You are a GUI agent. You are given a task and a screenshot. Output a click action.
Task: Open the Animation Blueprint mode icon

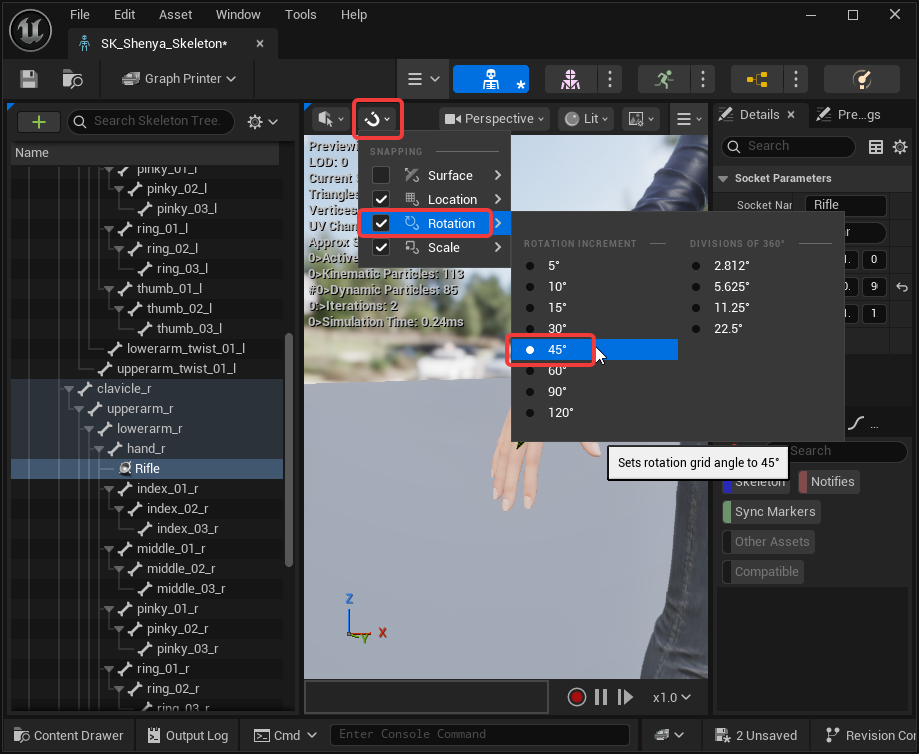click(x=757, y=79)
